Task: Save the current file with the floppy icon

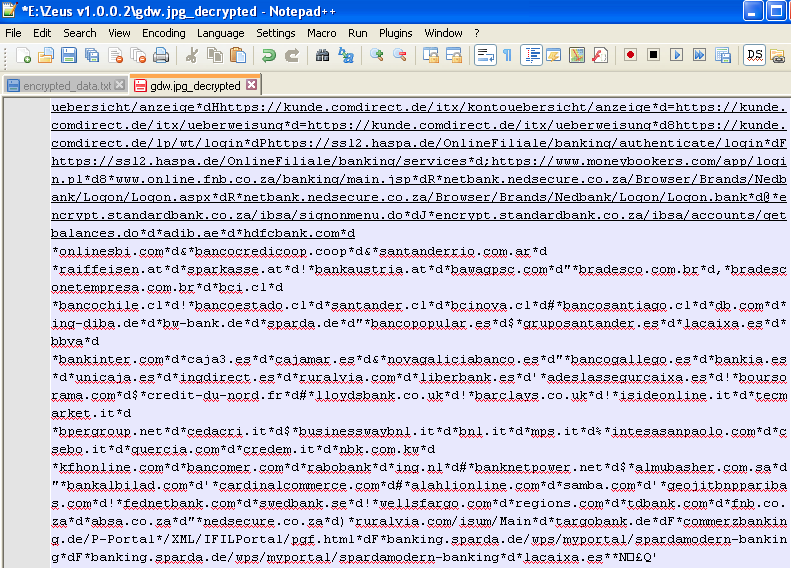Action: [x=69, y=55]
